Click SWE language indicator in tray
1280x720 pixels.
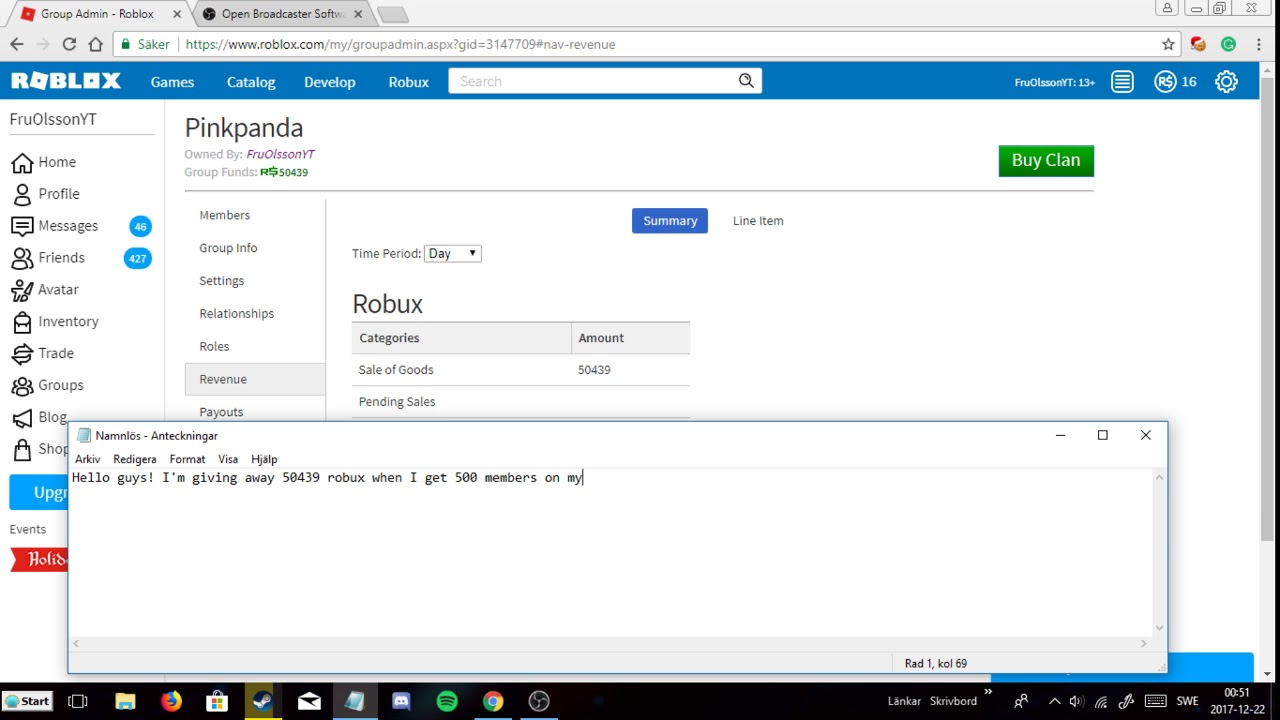(x=1187, y=701)
